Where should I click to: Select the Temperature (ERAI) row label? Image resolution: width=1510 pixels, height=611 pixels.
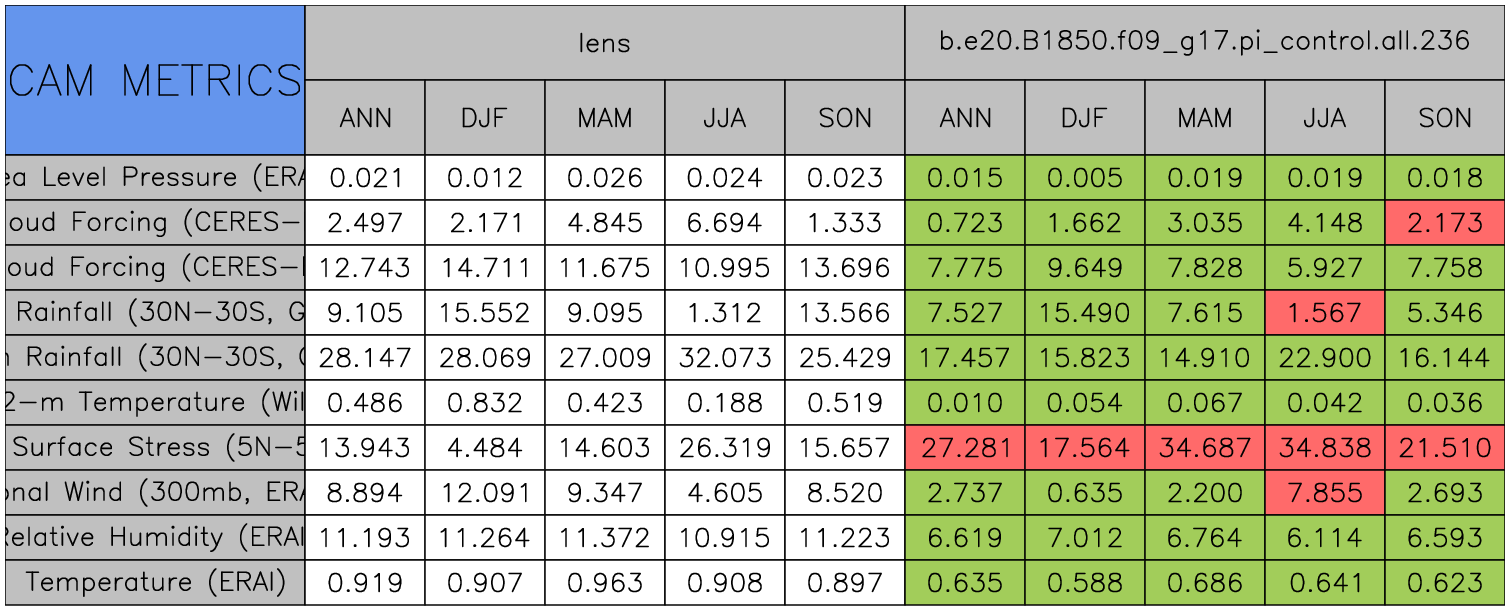tap(155, 583)
